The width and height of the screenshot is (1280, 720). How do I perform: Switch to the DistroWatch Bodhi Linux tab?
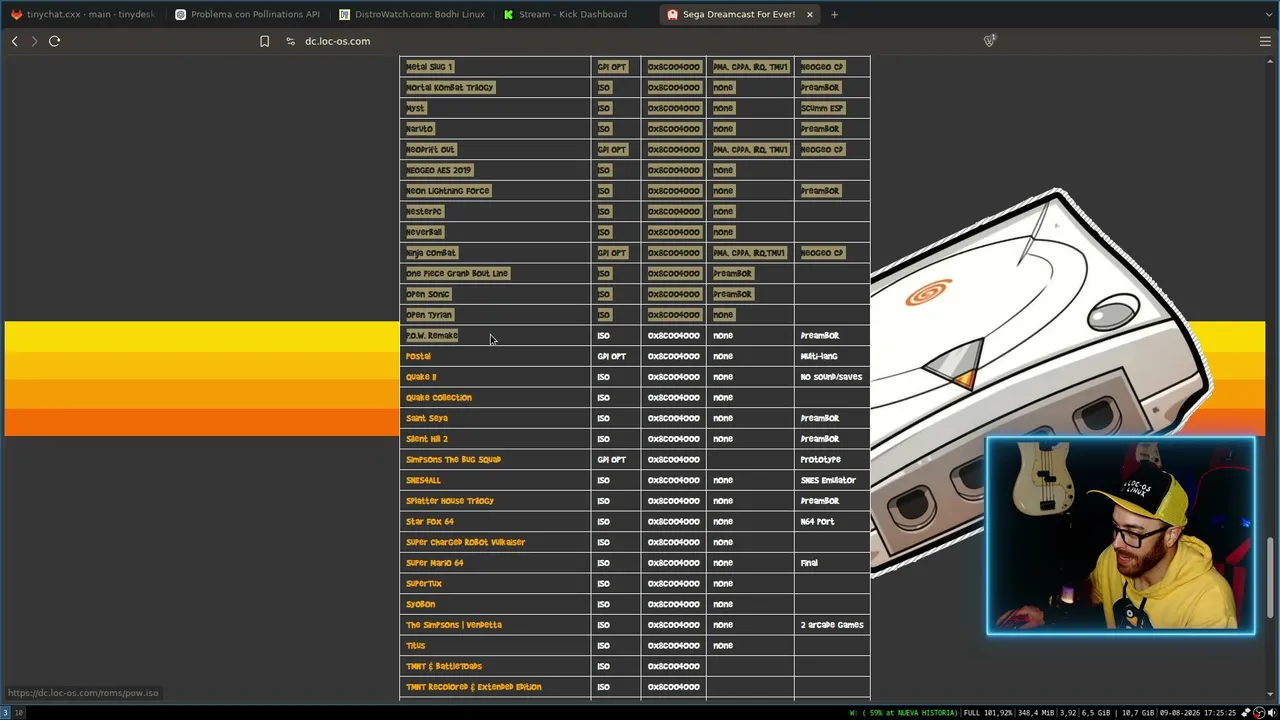411,14
